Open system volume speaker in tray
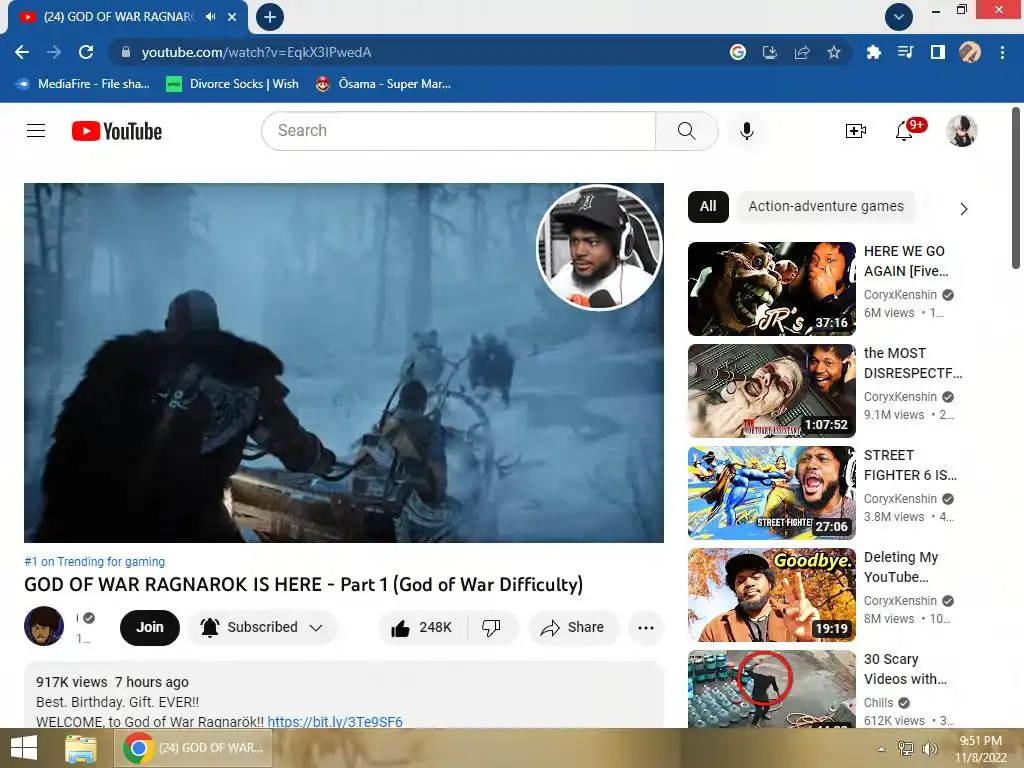This screenshot has height=768, width=1024. click(x=929, y=748)
